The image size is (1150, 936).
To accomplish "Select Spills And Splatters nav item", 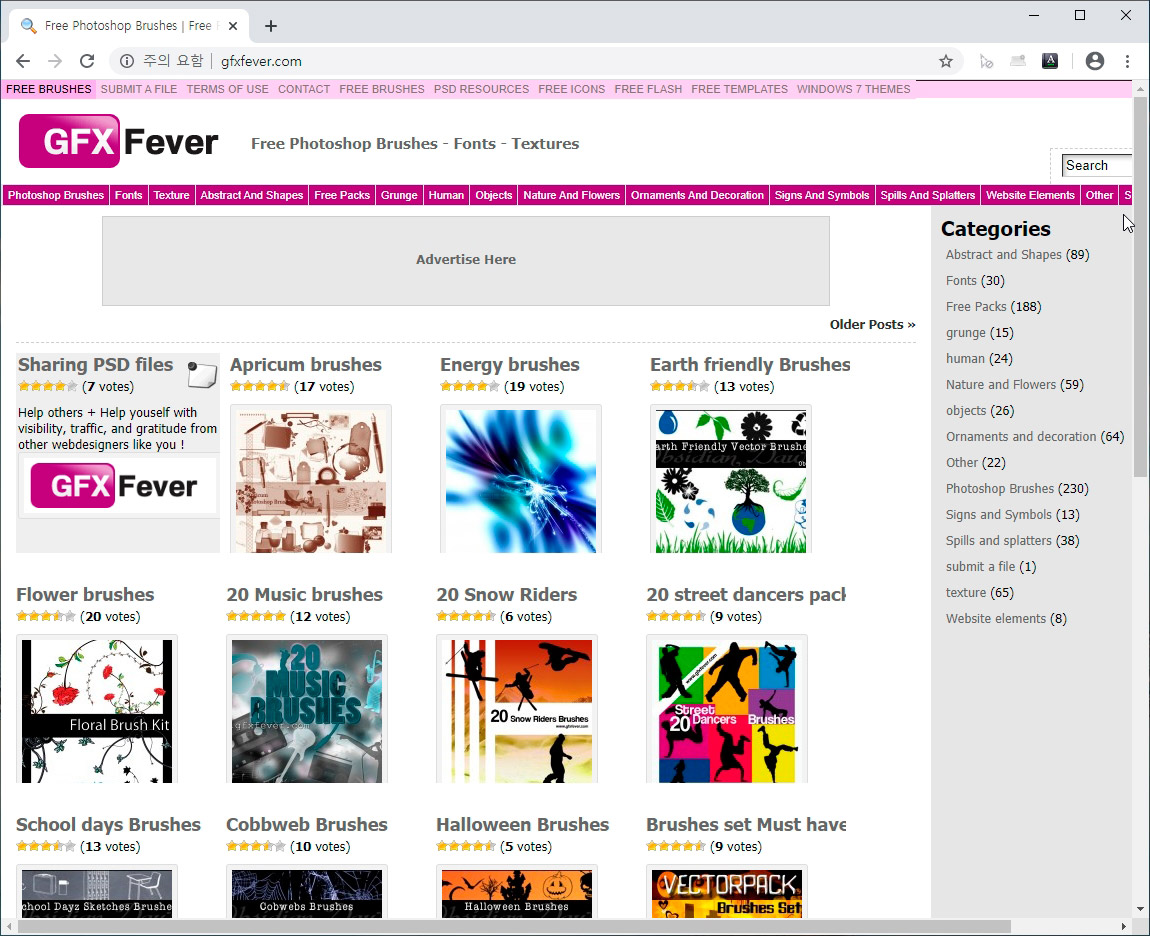I will coord(928,195).
